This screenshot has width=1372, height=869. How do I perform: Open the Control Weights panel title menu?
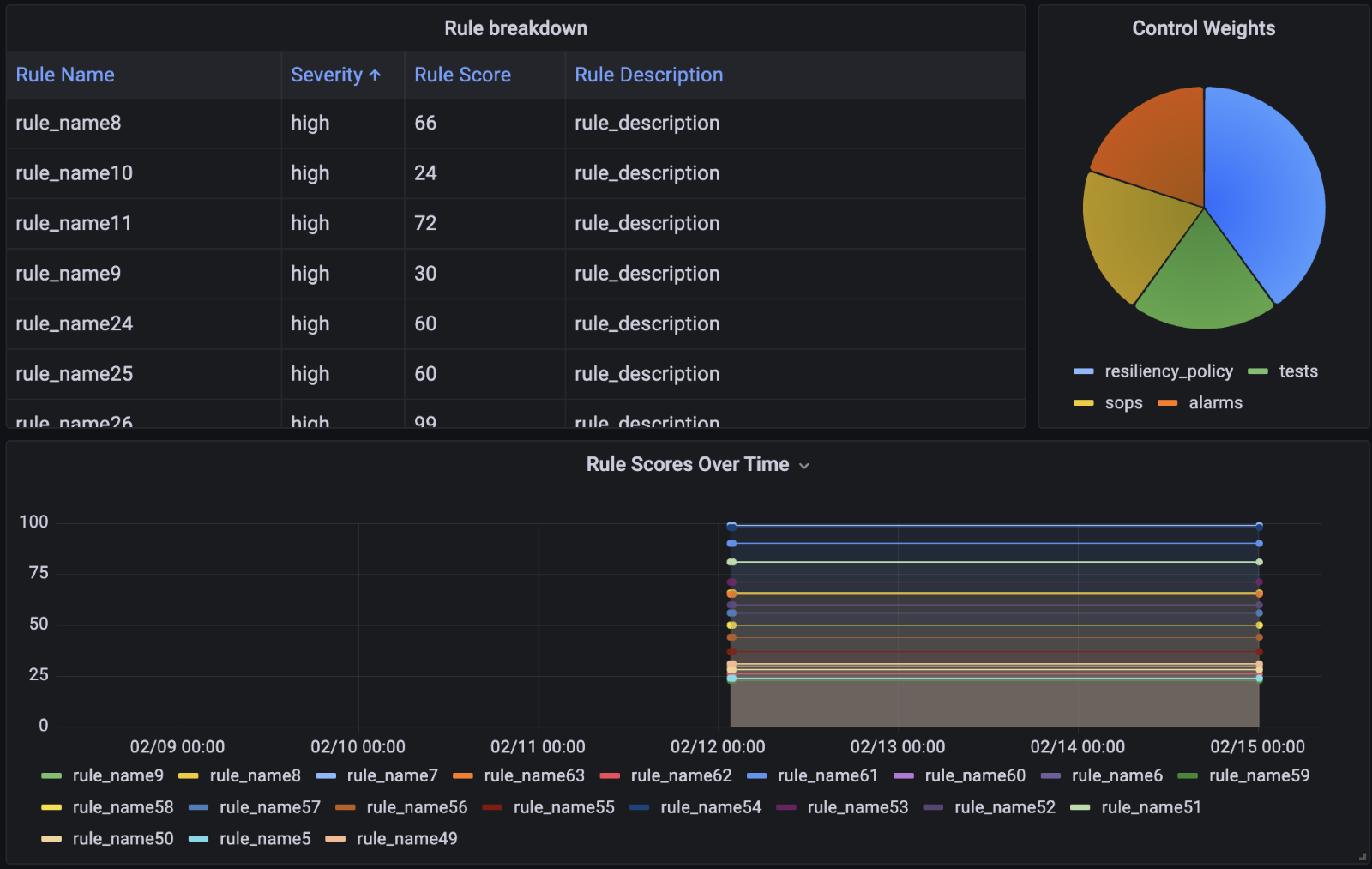1203,28
